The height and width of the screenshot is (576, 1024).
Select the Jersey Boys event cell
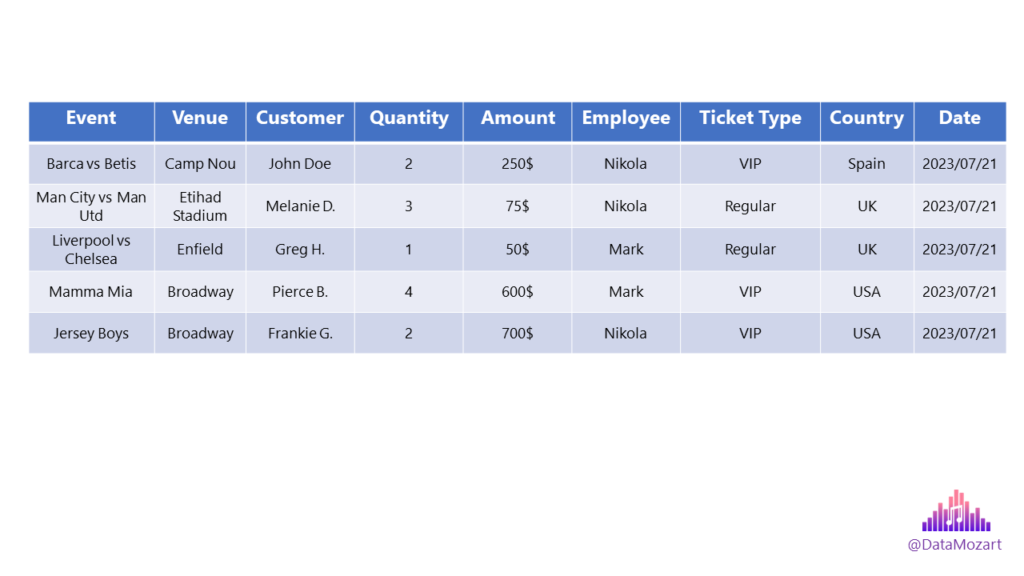click(91, 333)
